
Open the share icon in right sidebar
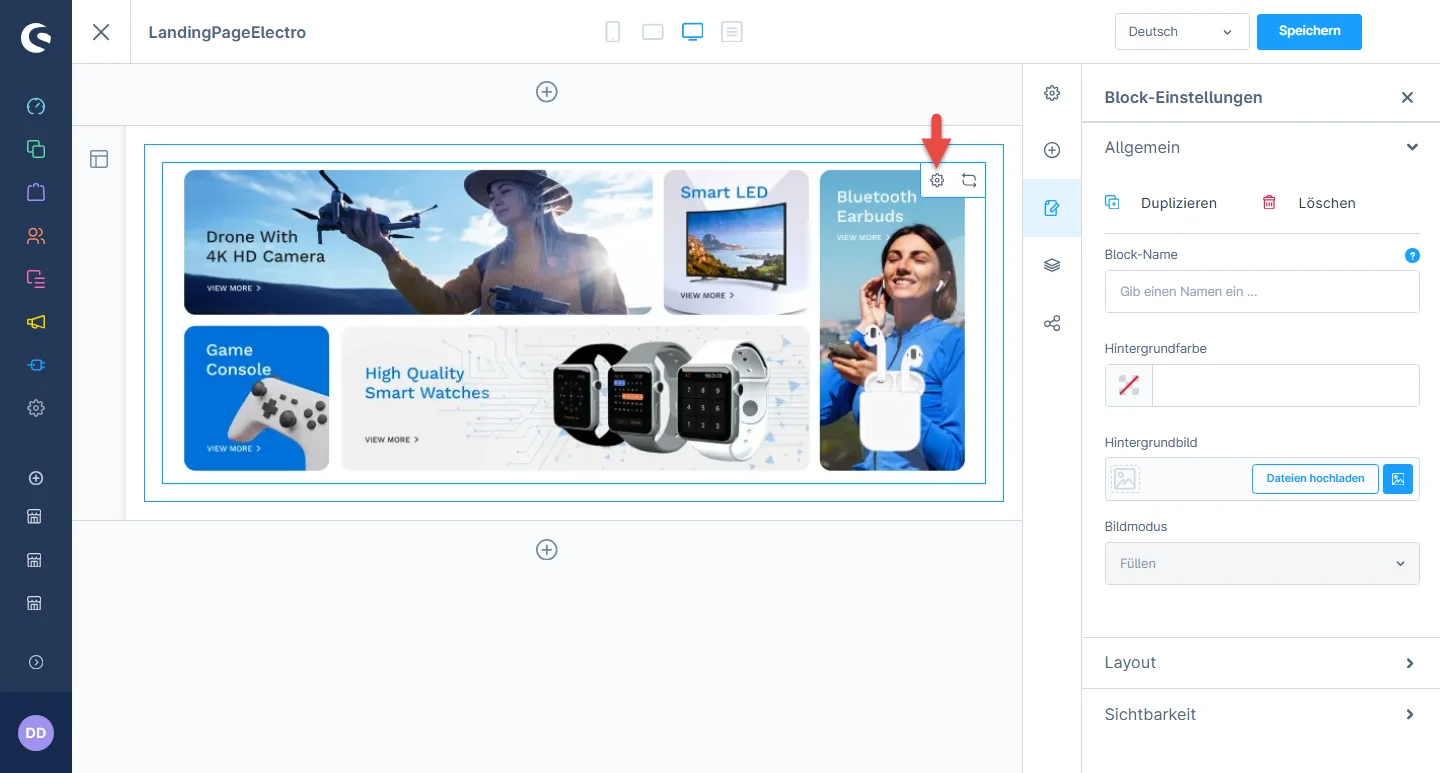click(1052, 324)
